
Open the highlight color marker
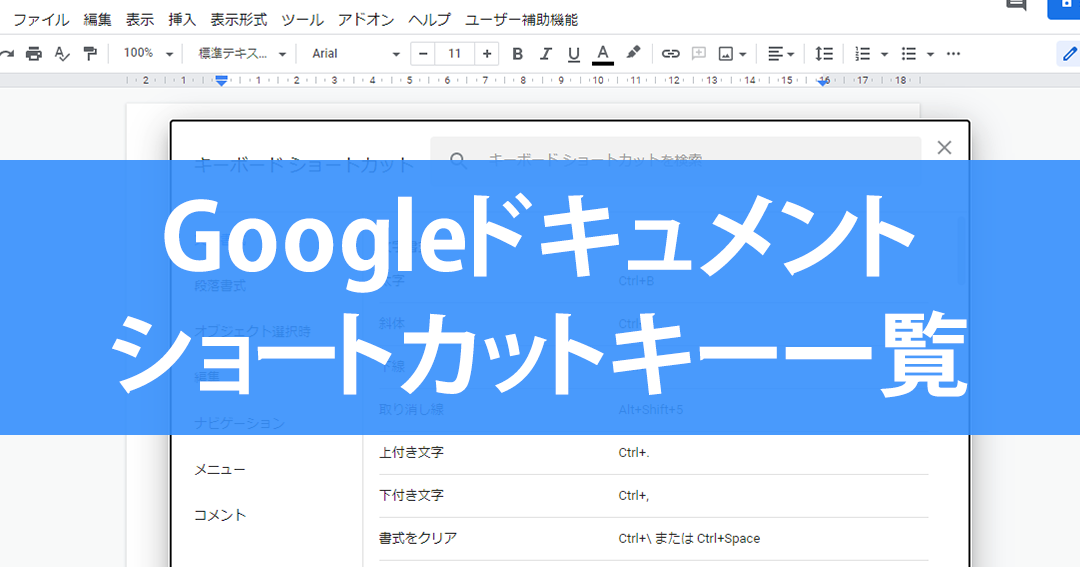(633, 53)
